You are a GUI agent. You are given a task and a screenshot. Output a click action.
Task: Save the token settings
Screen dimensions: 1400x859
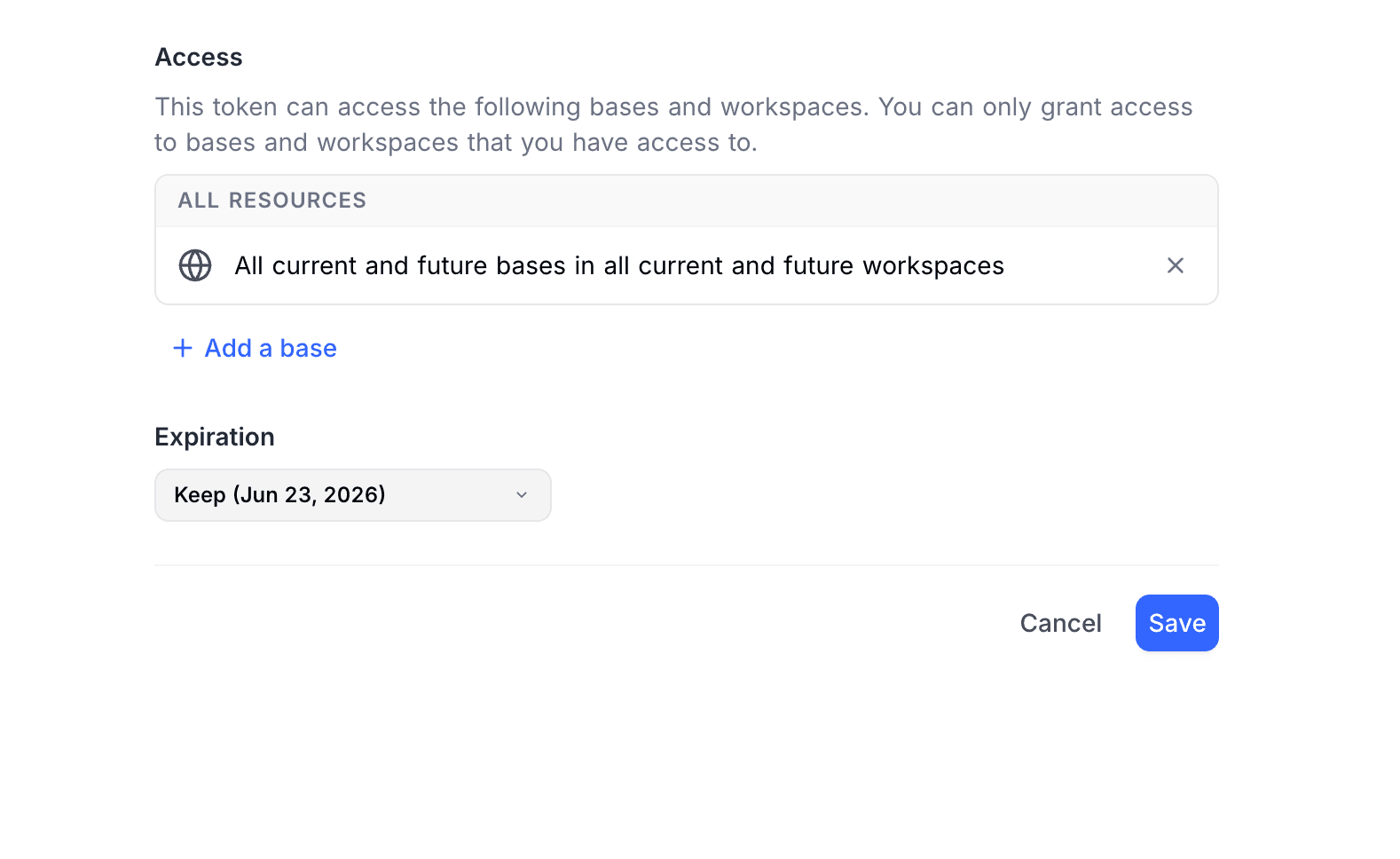(x=1176, y=623)
